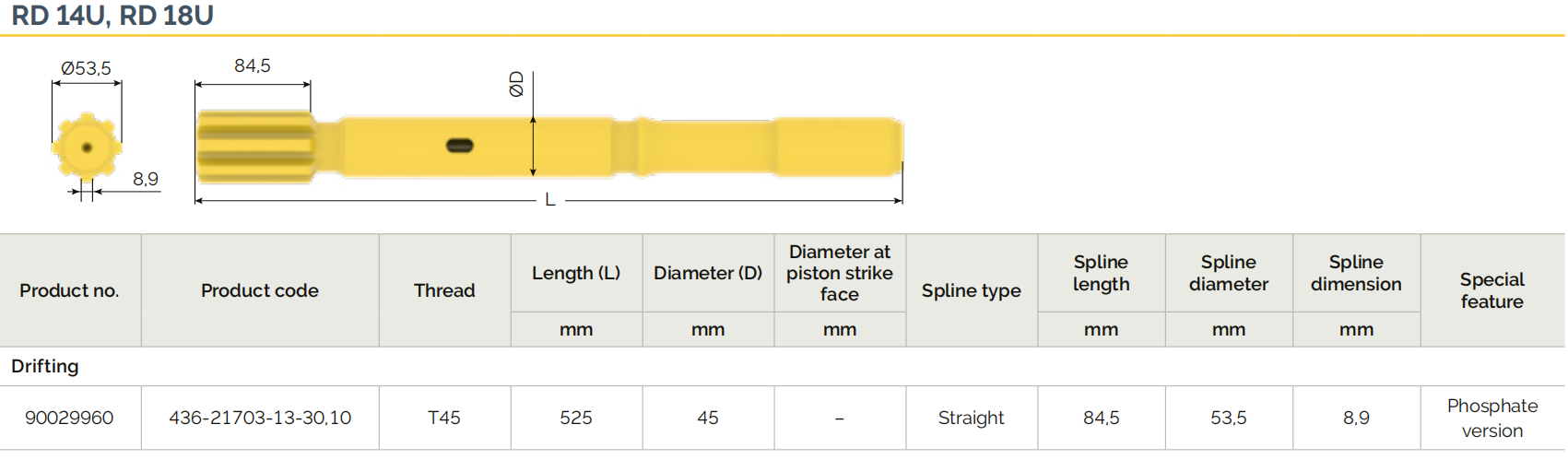
Task: Click the Product no. column header
Action: [x=69, y=290]
